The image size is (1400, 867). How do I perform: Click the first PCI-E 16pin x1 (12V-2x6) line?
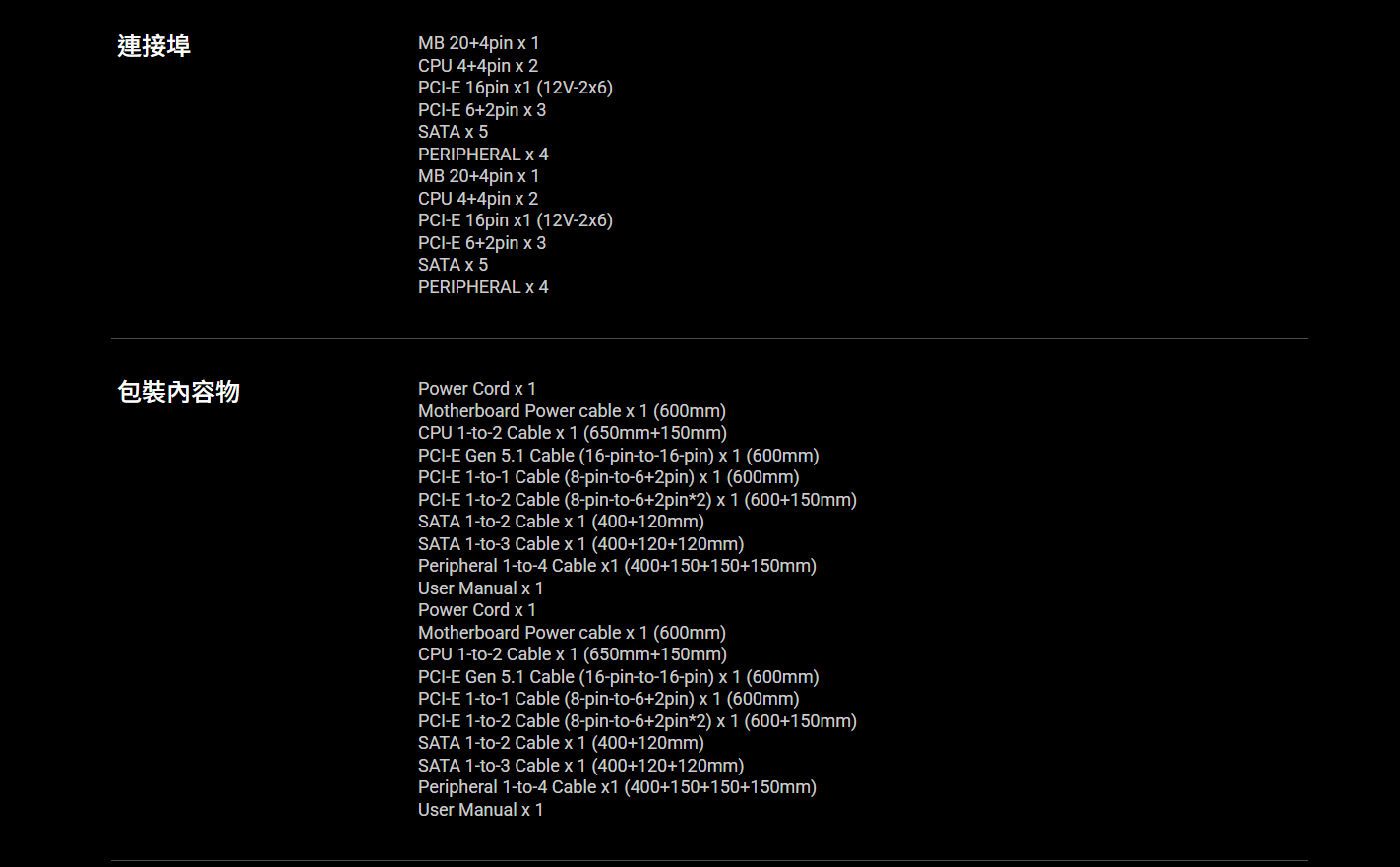coord(515,88)
